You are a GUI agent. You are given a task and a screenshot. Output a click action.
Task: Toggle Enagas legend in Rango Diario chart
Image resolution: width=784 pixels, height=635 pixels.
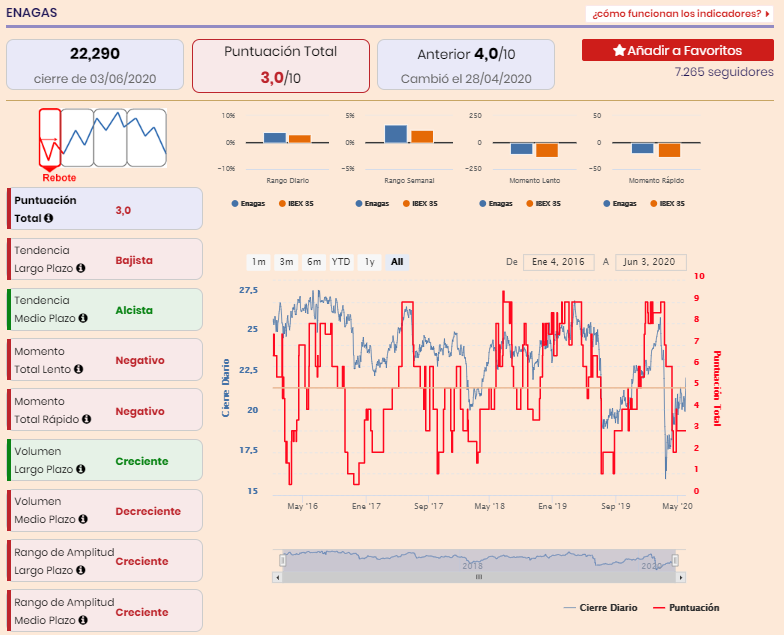pos(248,204)
